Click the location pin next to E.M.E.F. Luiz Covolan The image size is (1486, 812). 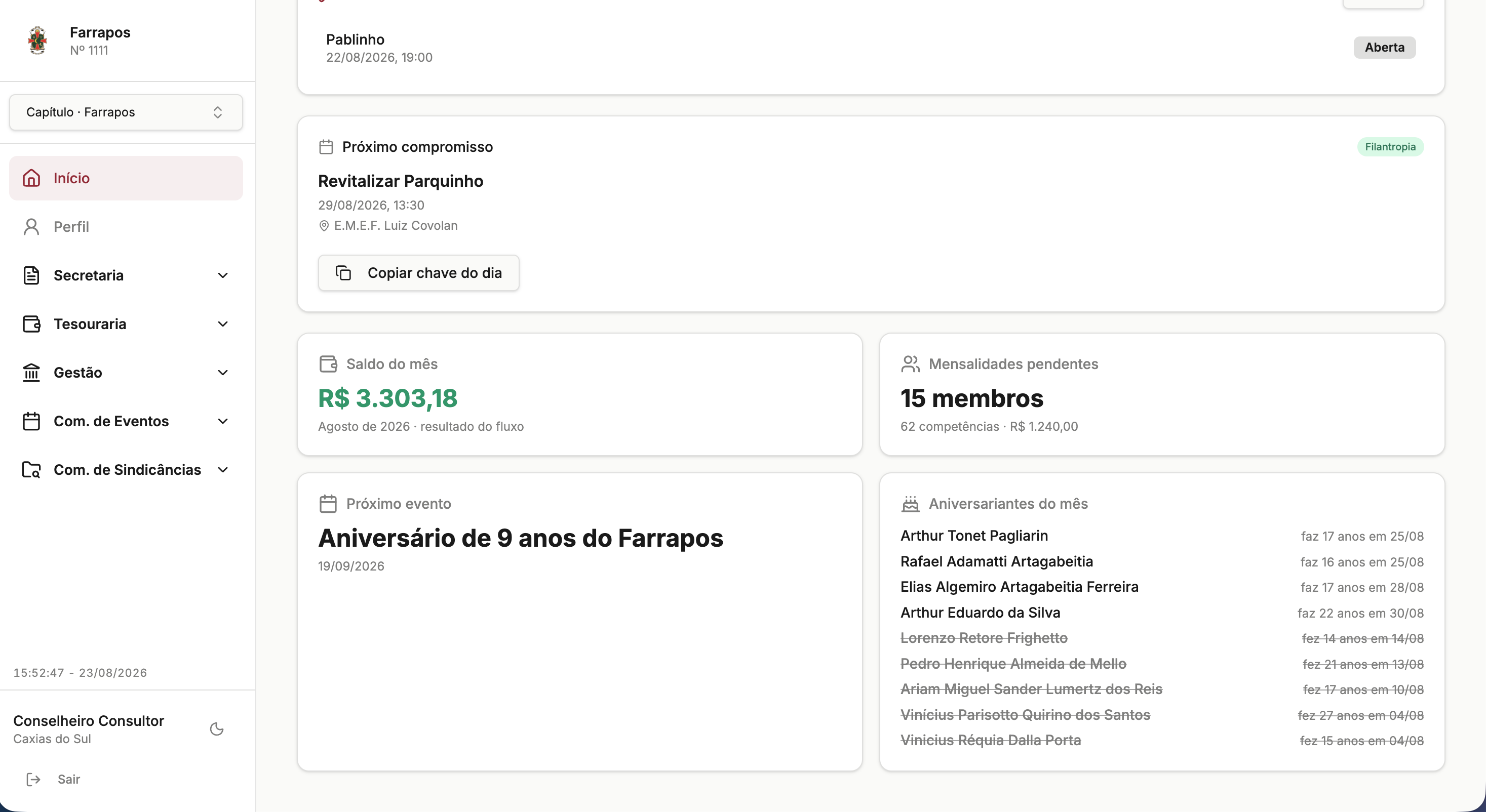coord(324,226)
